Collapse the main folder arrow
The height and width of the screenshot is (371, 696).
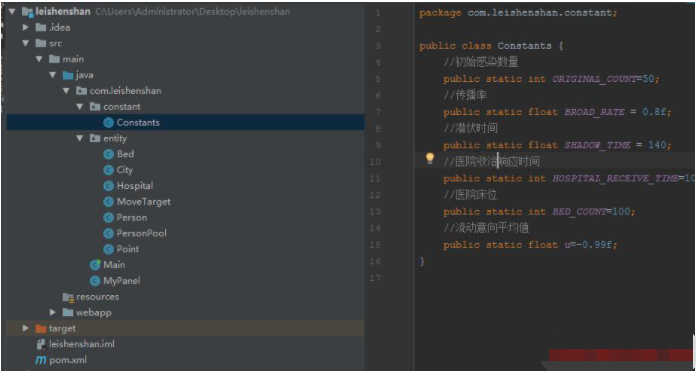tap(39, 59)
